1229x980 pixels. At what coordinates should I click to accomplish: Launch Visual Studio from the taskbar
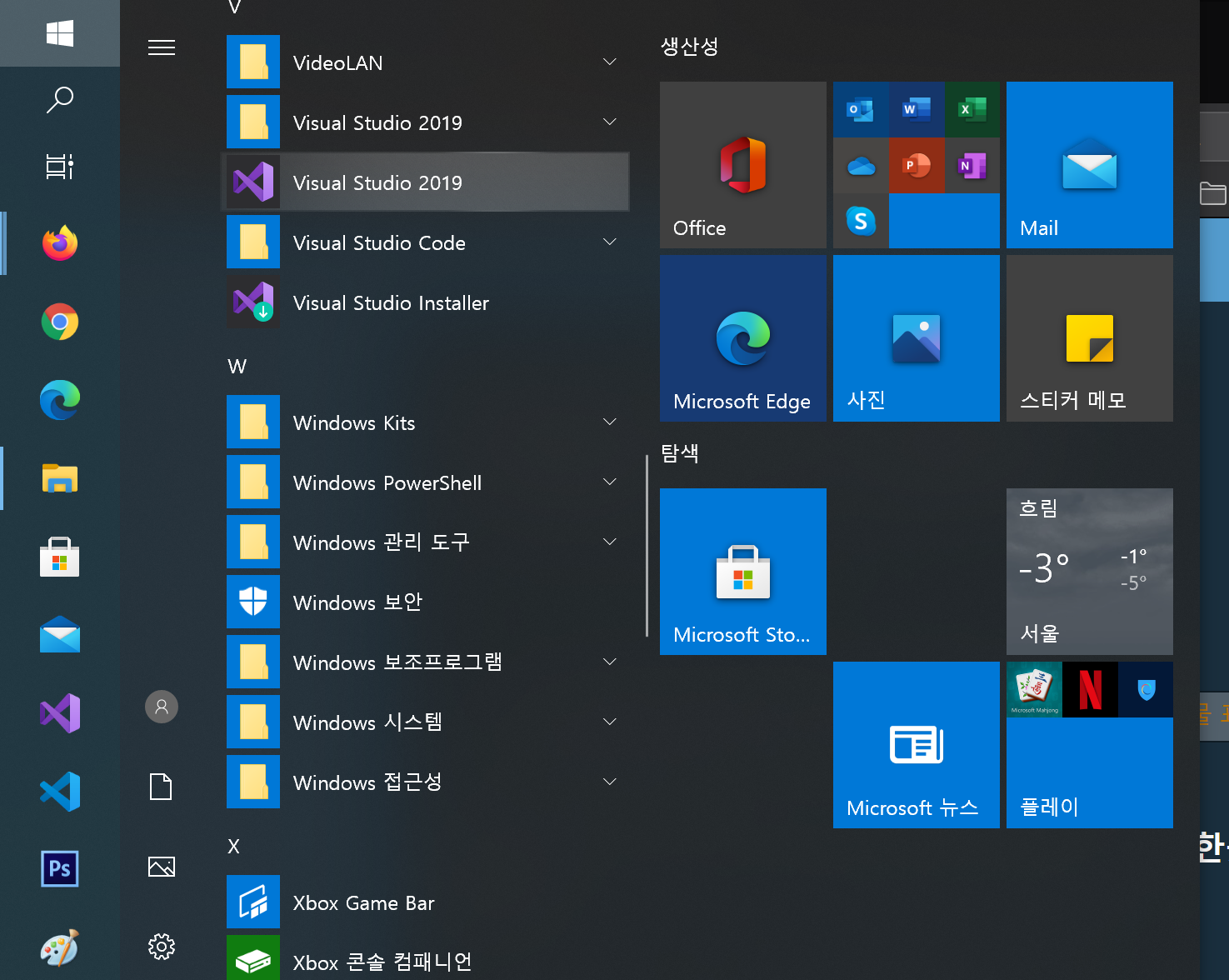pyautogui.click(x=60, y=713)
